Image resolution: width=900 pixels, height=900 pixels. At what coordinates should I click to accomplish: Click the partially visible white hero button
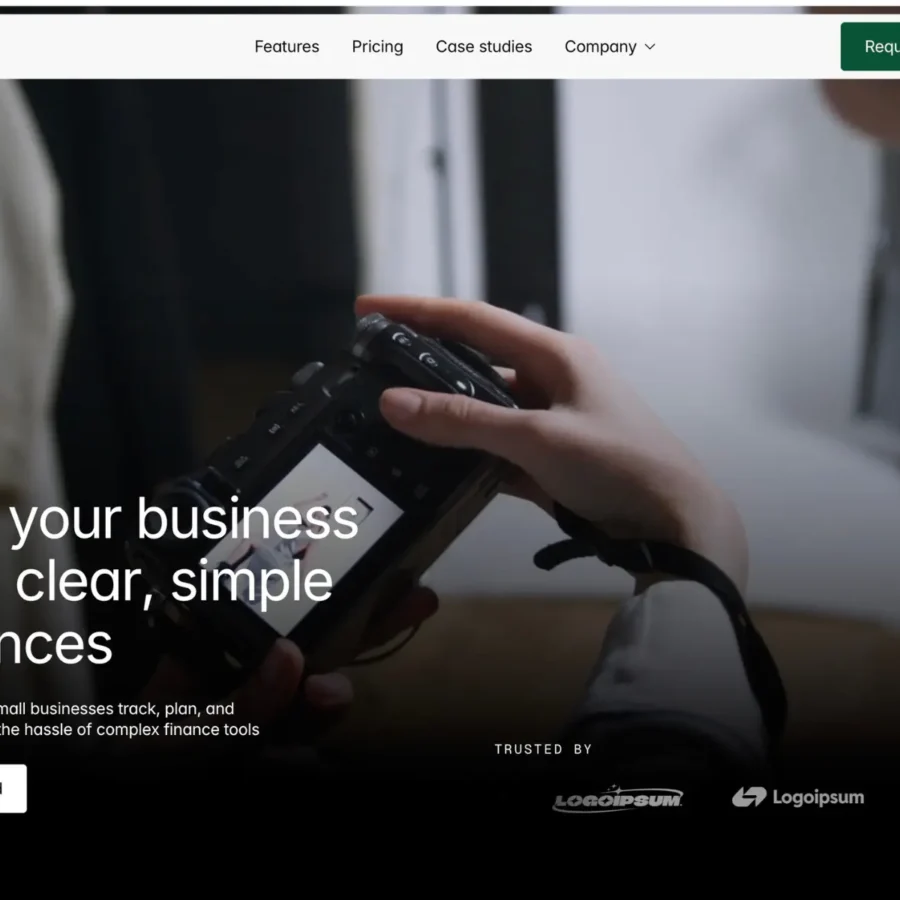tap(13, 789)
